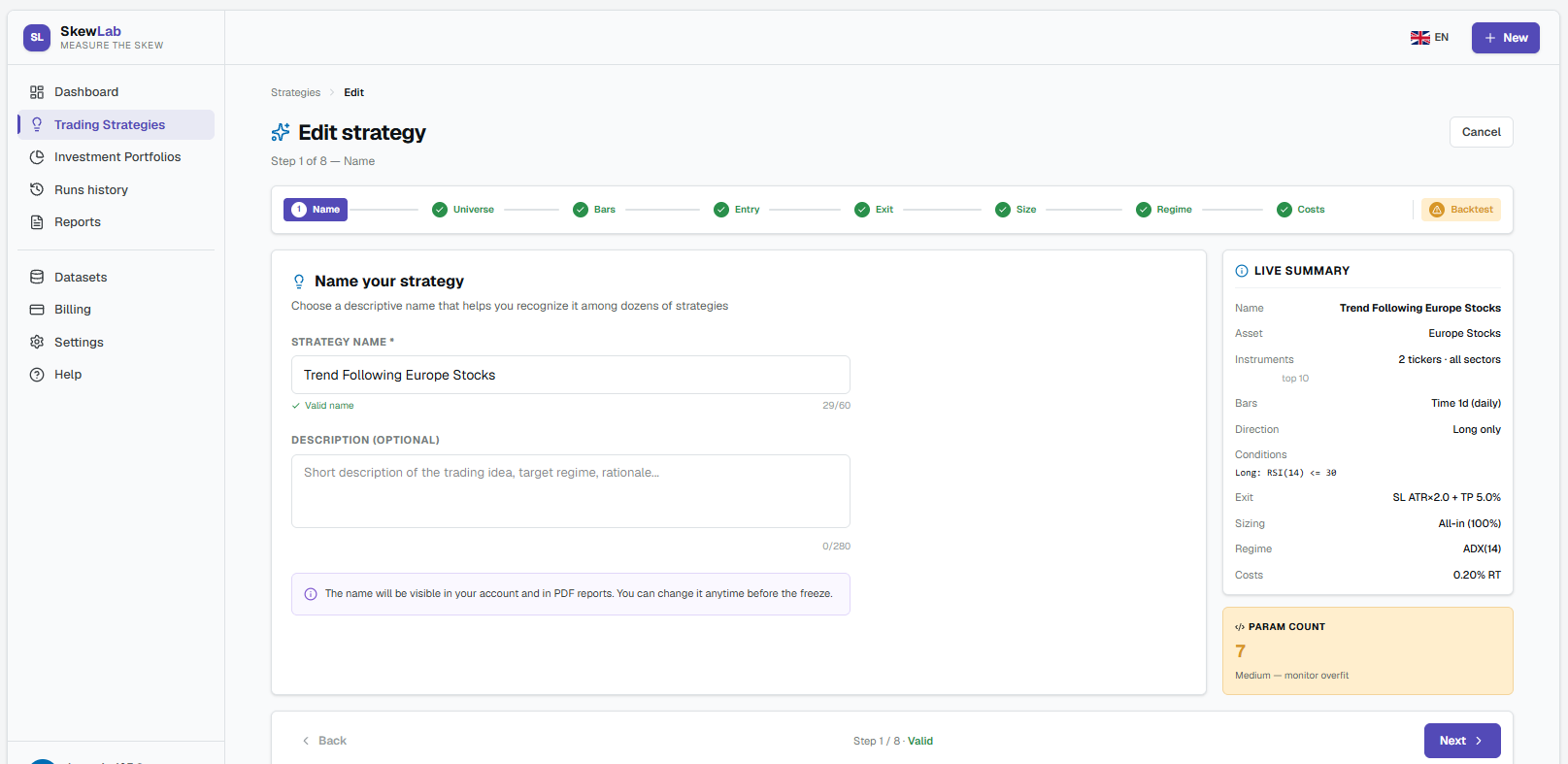Click the sparkle icon beside Edit strategy
Screen dimensions: 1568x764
(x=281, y=132)
